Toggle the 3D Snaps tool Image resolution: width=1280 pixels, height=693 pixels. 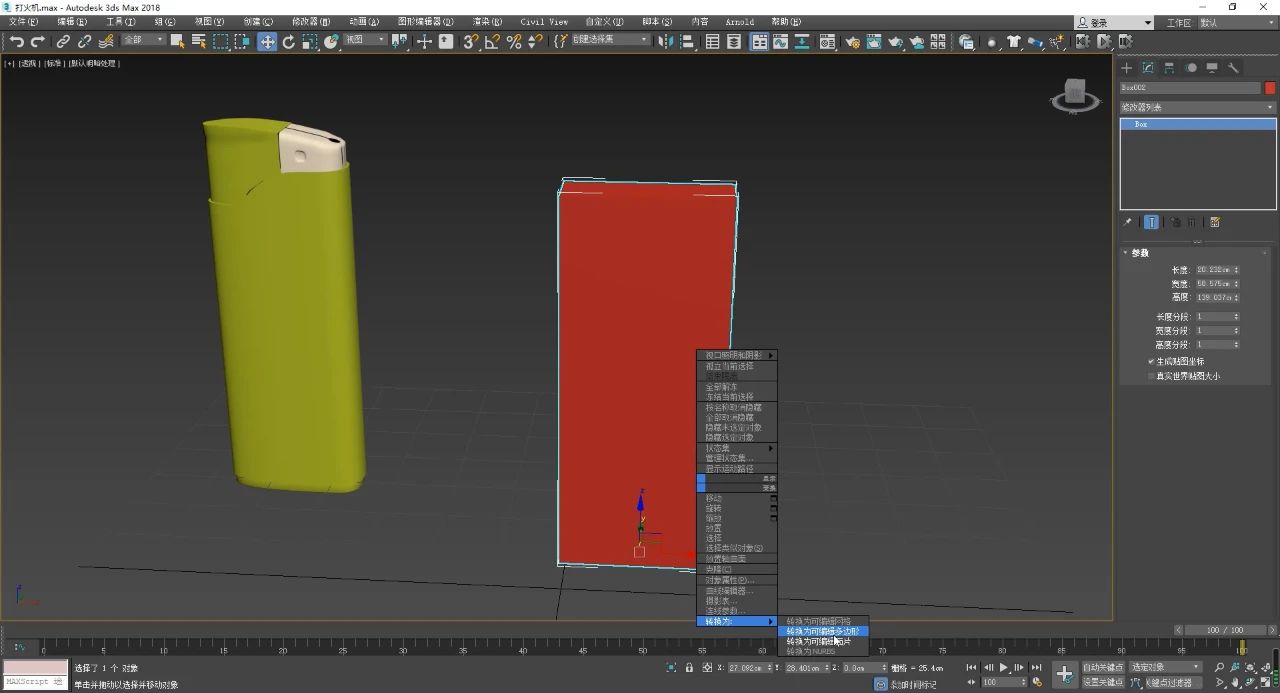(x=470, y=41)
